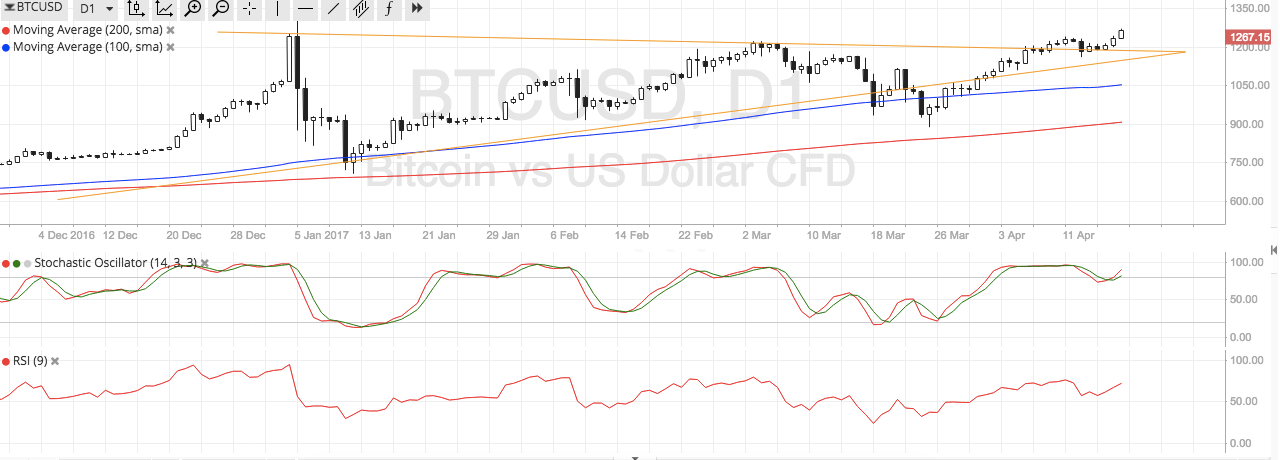
Task: Open the BTCUSD symbol selector
Action: click(x=35, y=8)
